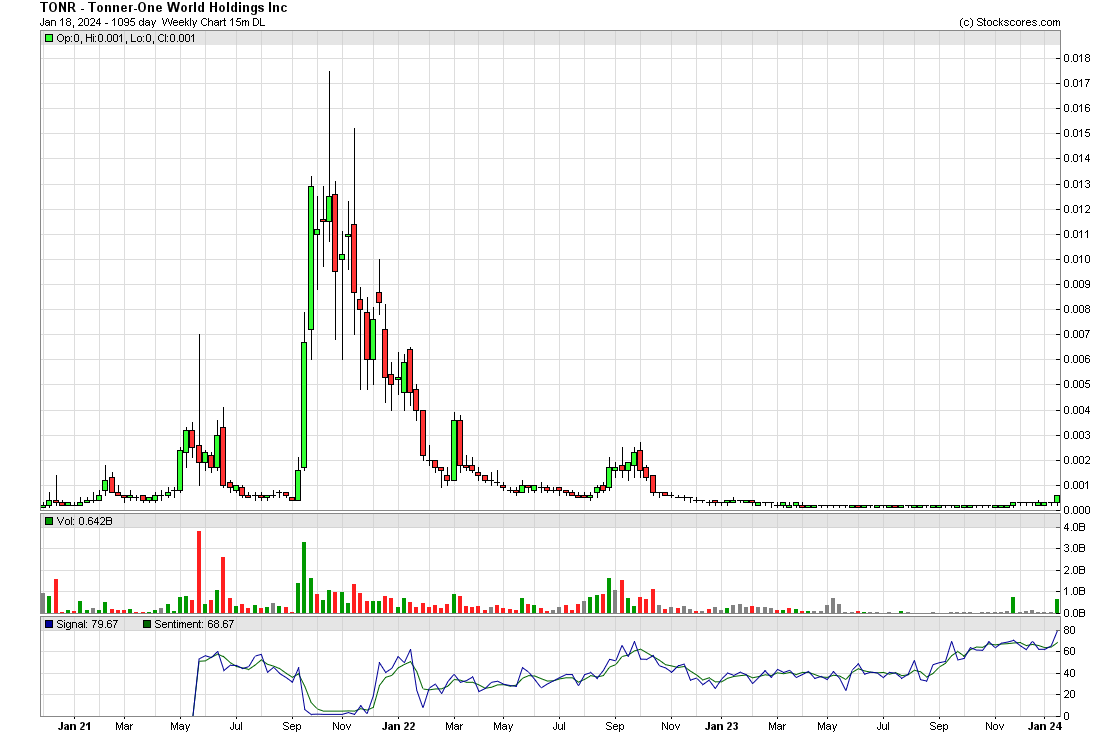This screenshot has width=1100, height=747.
Task: Click the 0.015 price axis label
Action: tap(1077, 134)
